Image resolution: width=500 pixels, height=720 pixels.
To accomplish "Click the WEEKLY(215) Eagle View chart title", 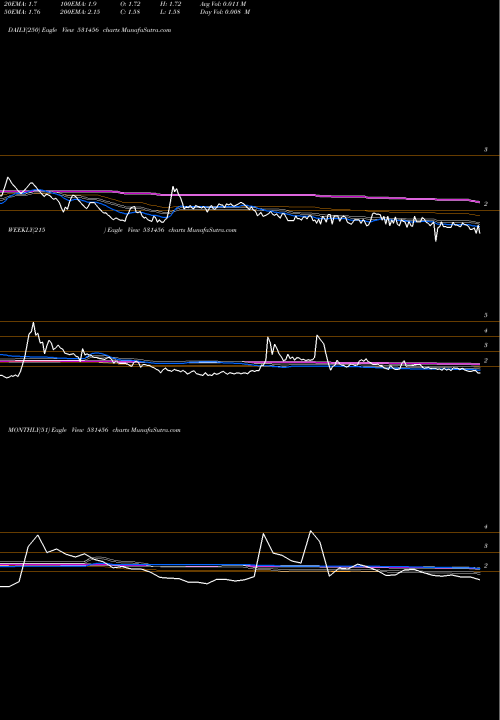I will point(122,230).
